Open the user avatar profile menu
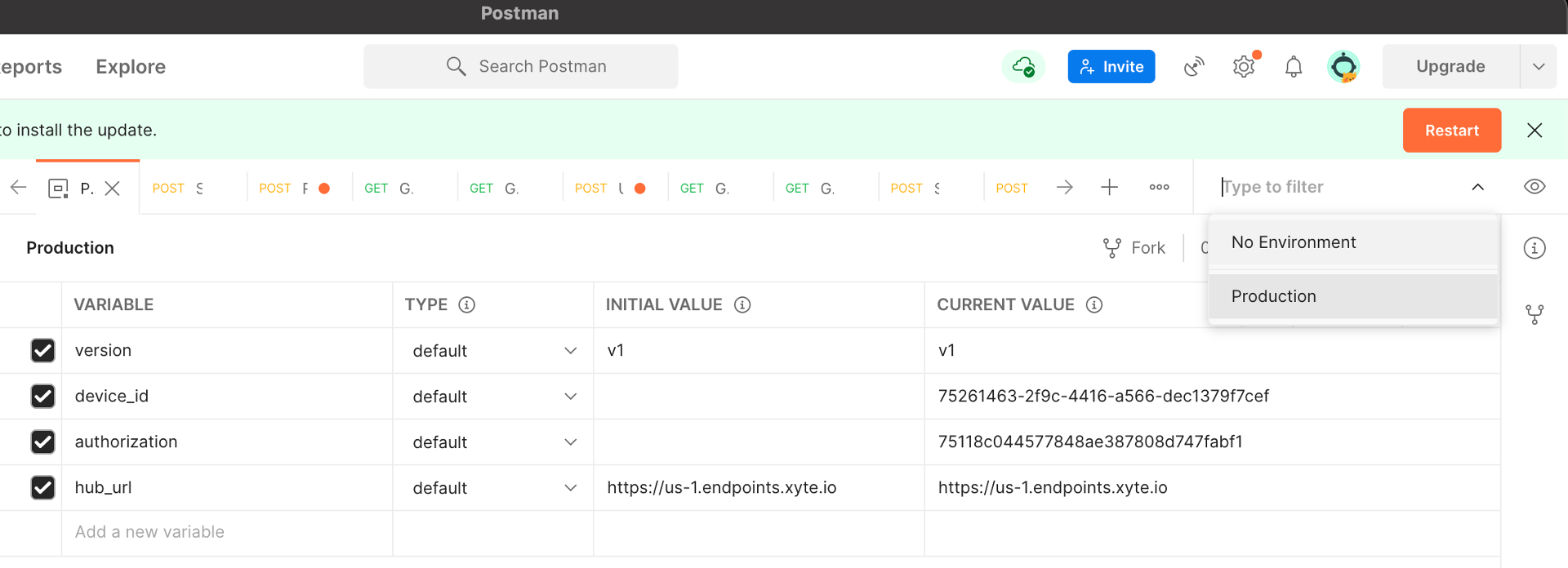1568x568 pixels. pyautogui.click(x=1343, y=66)
